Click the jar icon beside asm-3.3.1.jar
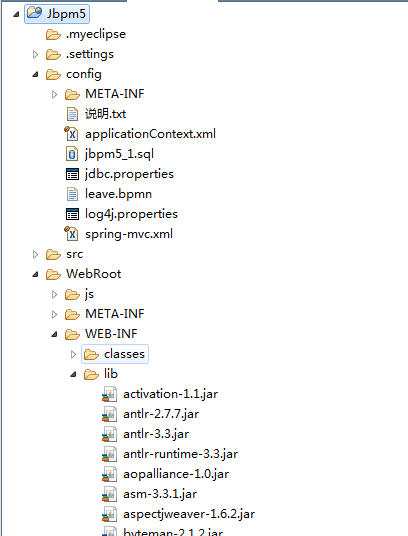Screen dimensions: 408x536 click(x=109, y=494)
